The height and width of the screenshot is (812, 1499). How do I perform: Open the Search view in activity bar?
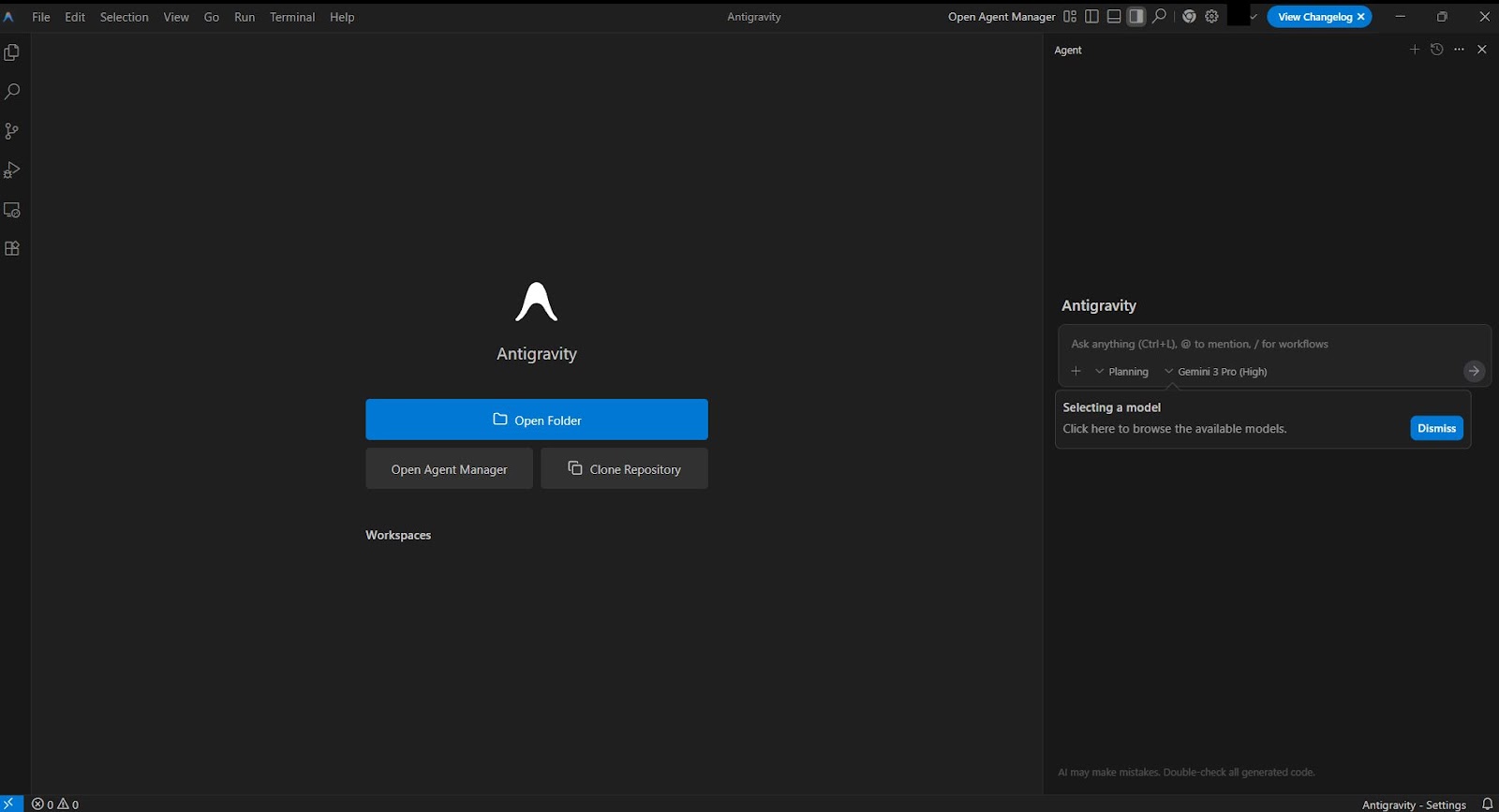click(x=12, y=92)
